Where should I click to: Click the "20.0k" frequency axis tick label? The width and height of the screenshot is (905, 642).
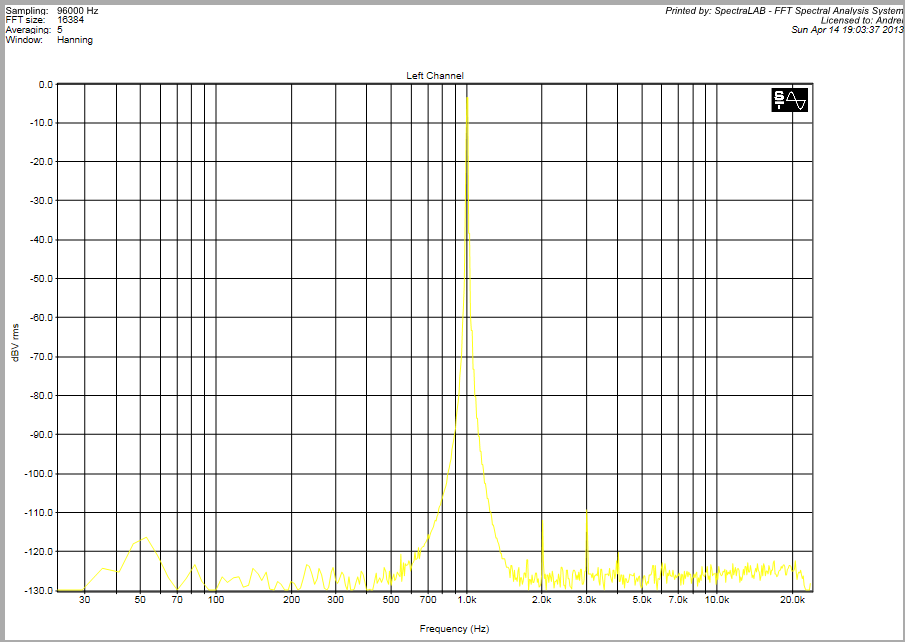[x=792, y=600]
